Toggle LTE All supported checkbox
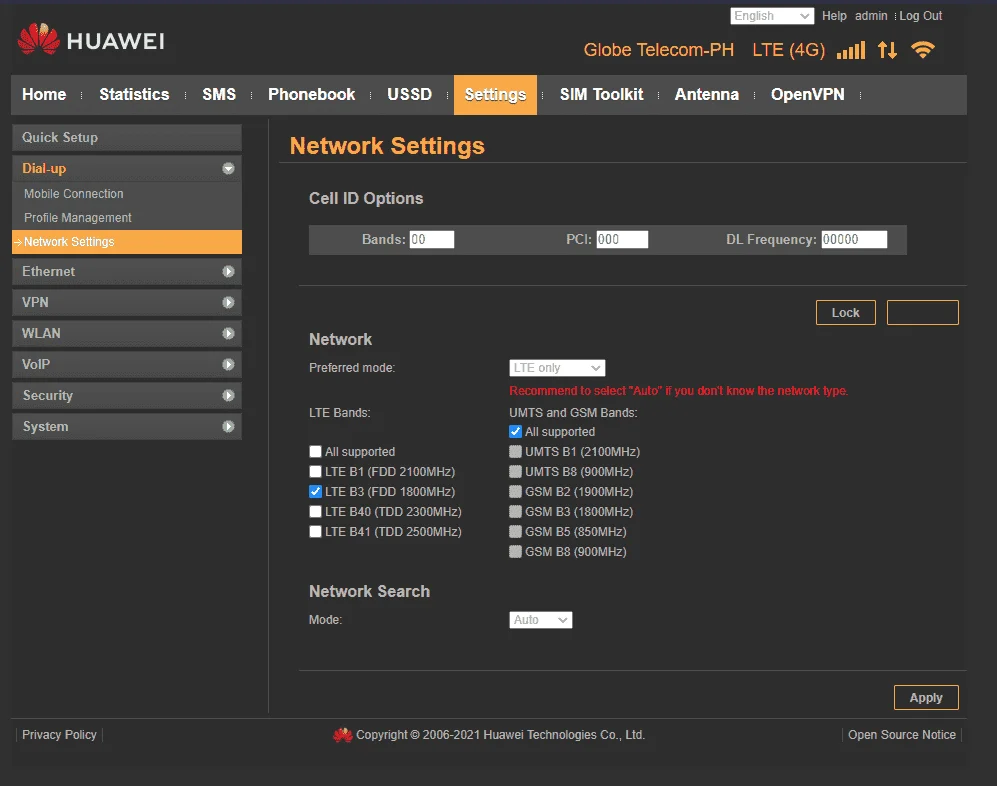 point(315,452)
